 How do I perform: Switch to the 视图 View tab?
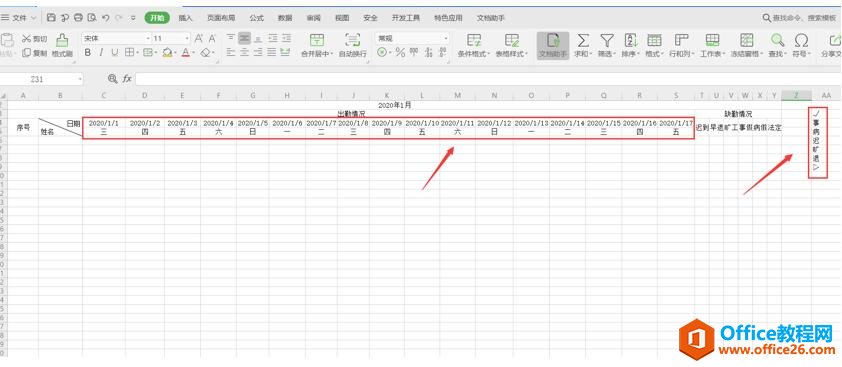point(342,18)
